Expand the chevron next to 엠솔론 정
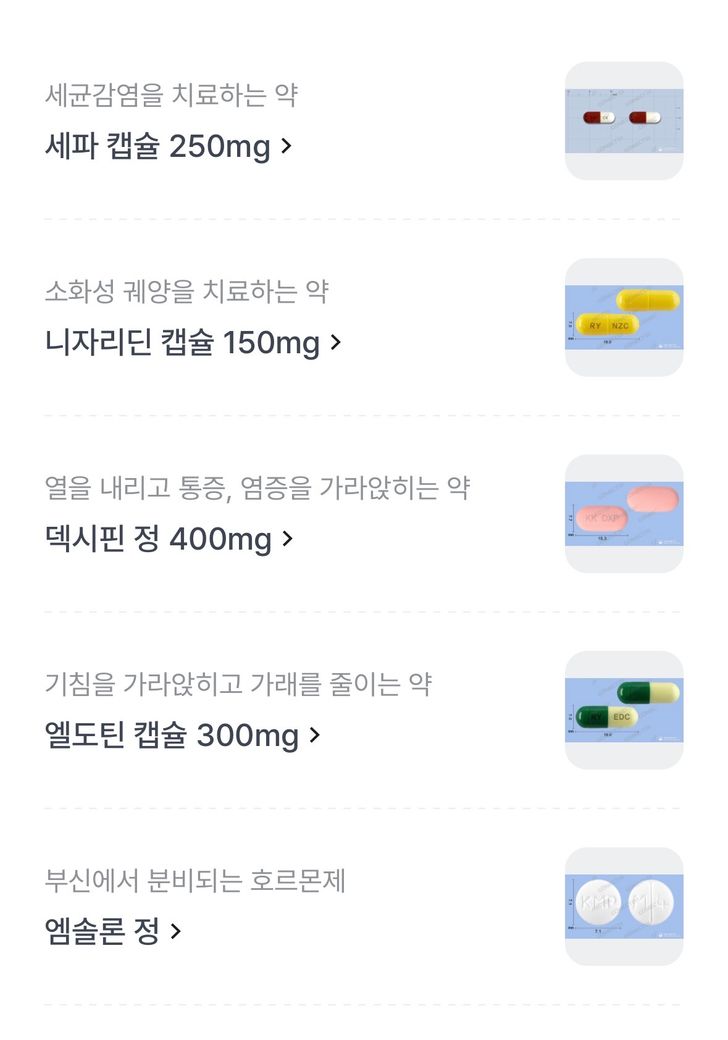Image resolution: width=728 pixels, height=1040 pixels. pyautogui.click(x=176, y=932)
